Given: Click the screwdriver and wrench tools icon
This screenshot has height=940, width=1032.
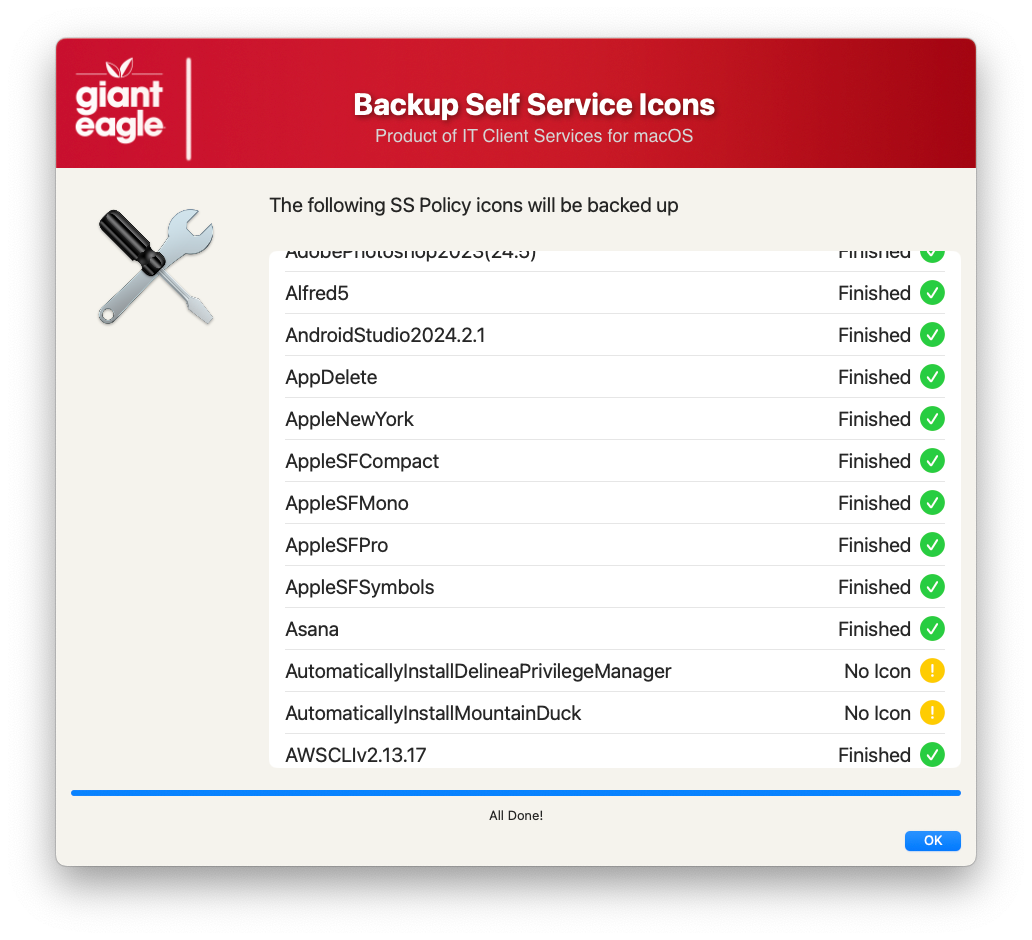Looking at the screenshot, I should pos(156,267).
